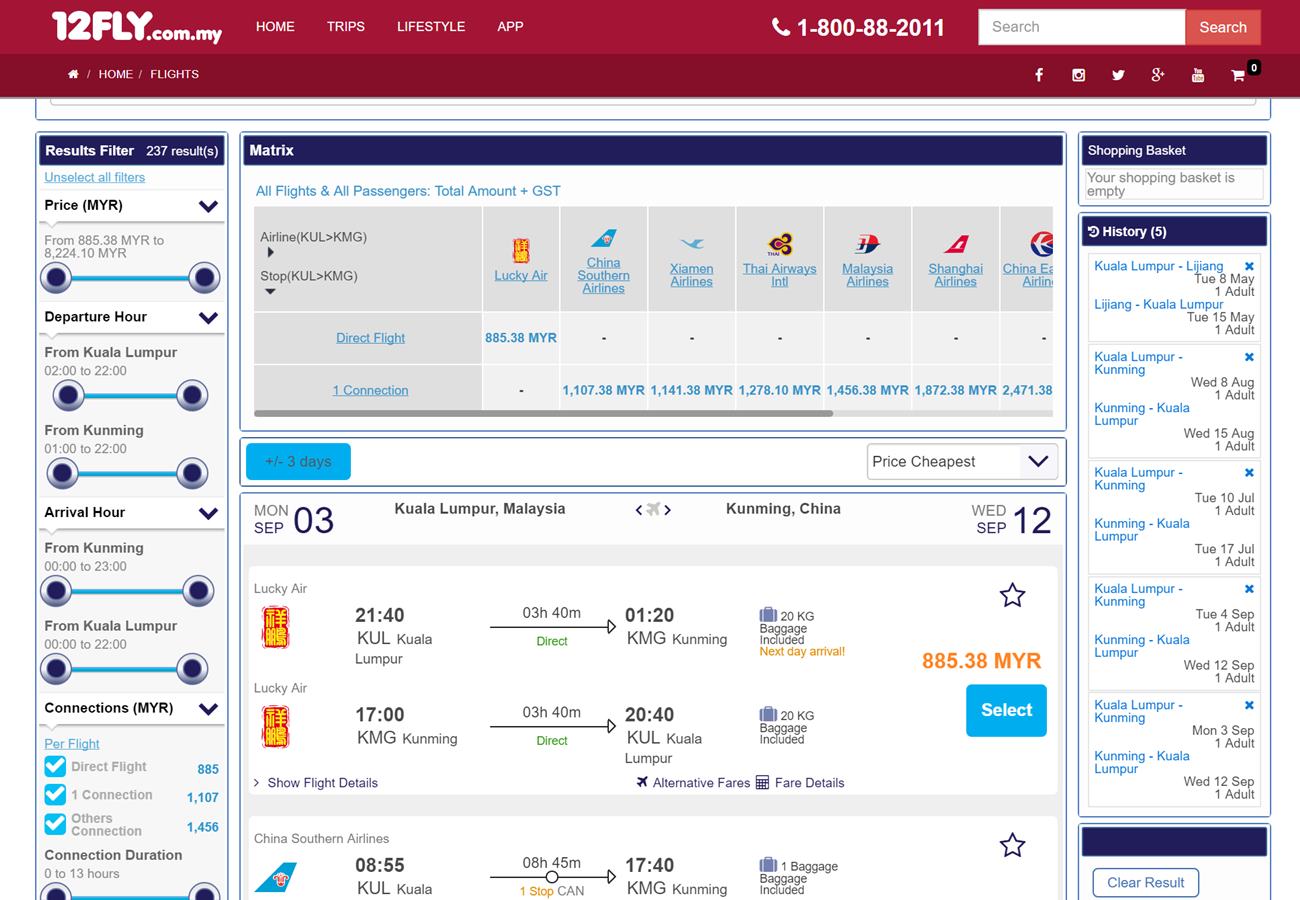Viewport: 1300px width, 900px height.
Task: Open the Price Cheapest sort dropdown
Action: coord(962,461)
